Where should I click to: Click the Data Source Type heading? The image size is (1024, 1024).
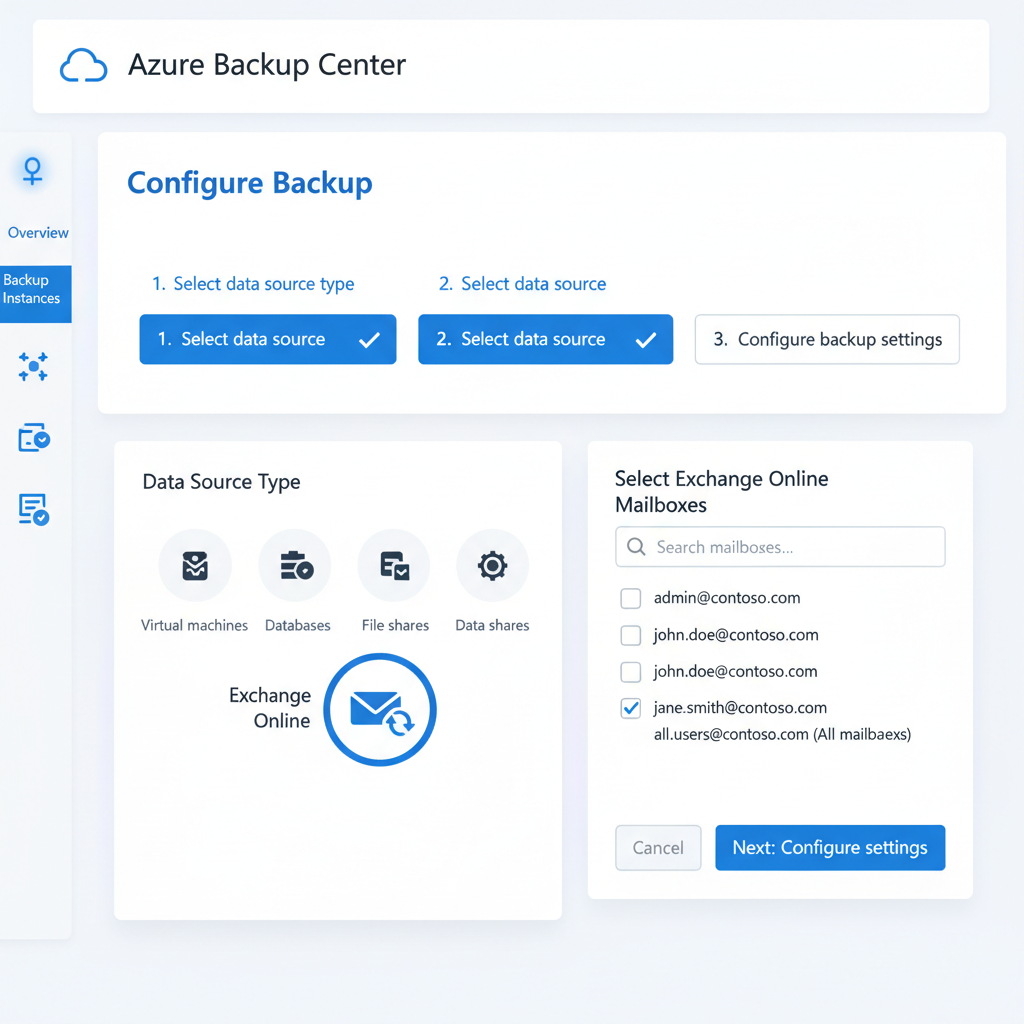tap(221, 482)
